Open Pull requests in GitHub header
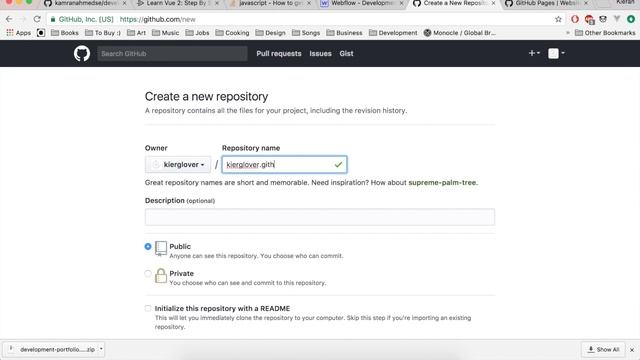 [279, 53]
